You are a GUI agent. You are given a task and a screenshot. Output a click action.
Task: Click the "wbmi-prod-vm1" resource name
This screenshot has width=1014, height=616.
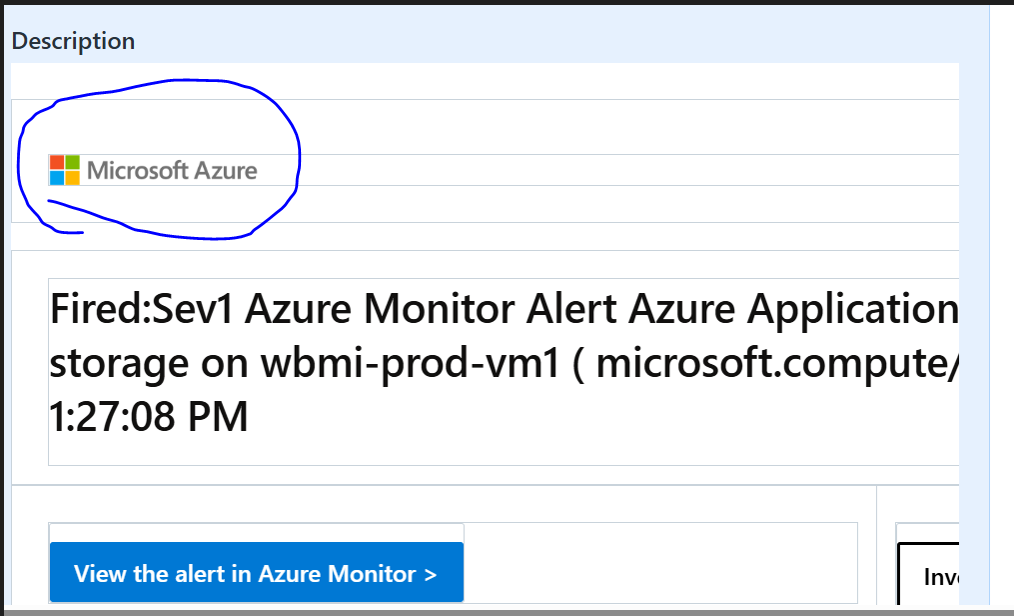click(x=410, y=363)
